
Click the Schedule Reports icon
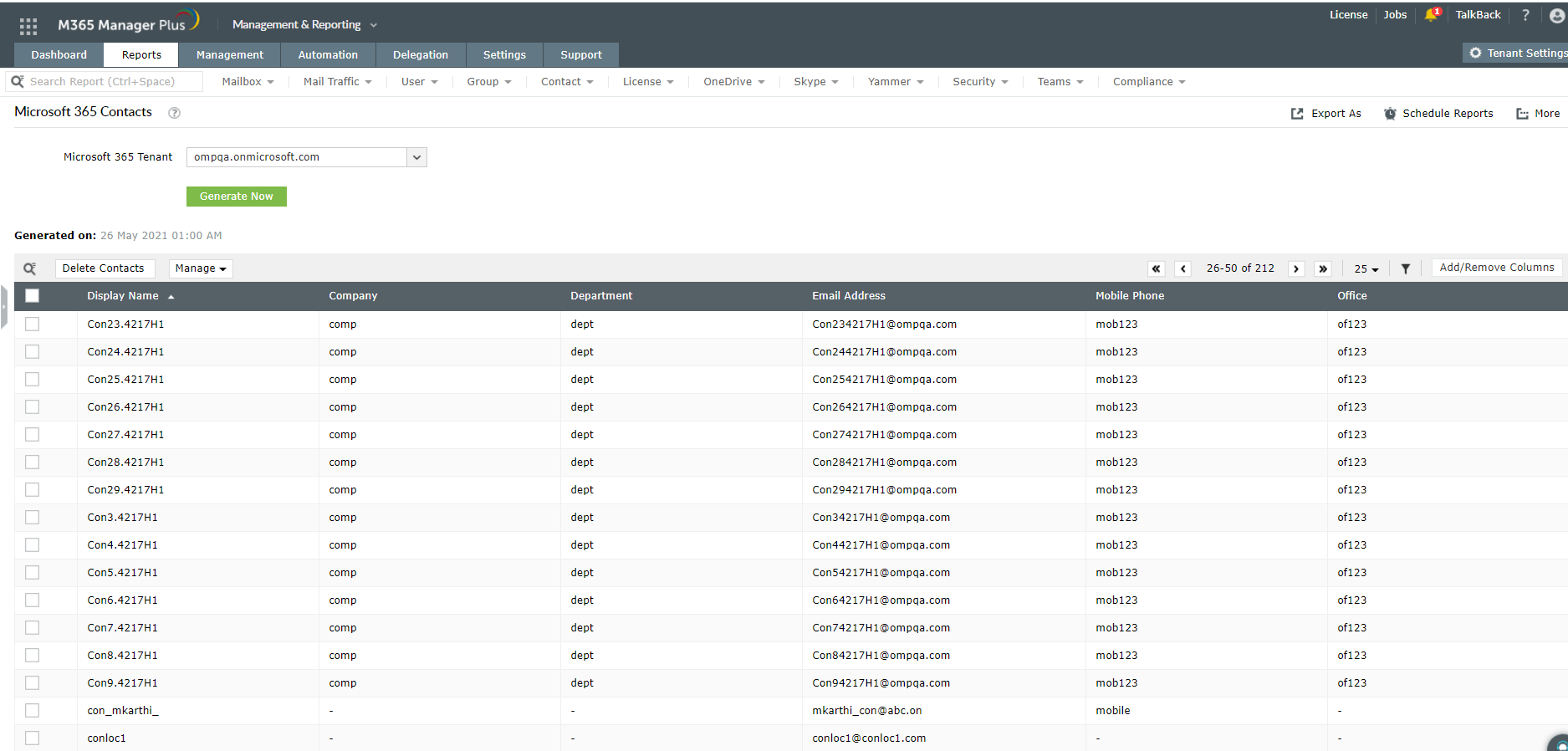coord(1390,114)
